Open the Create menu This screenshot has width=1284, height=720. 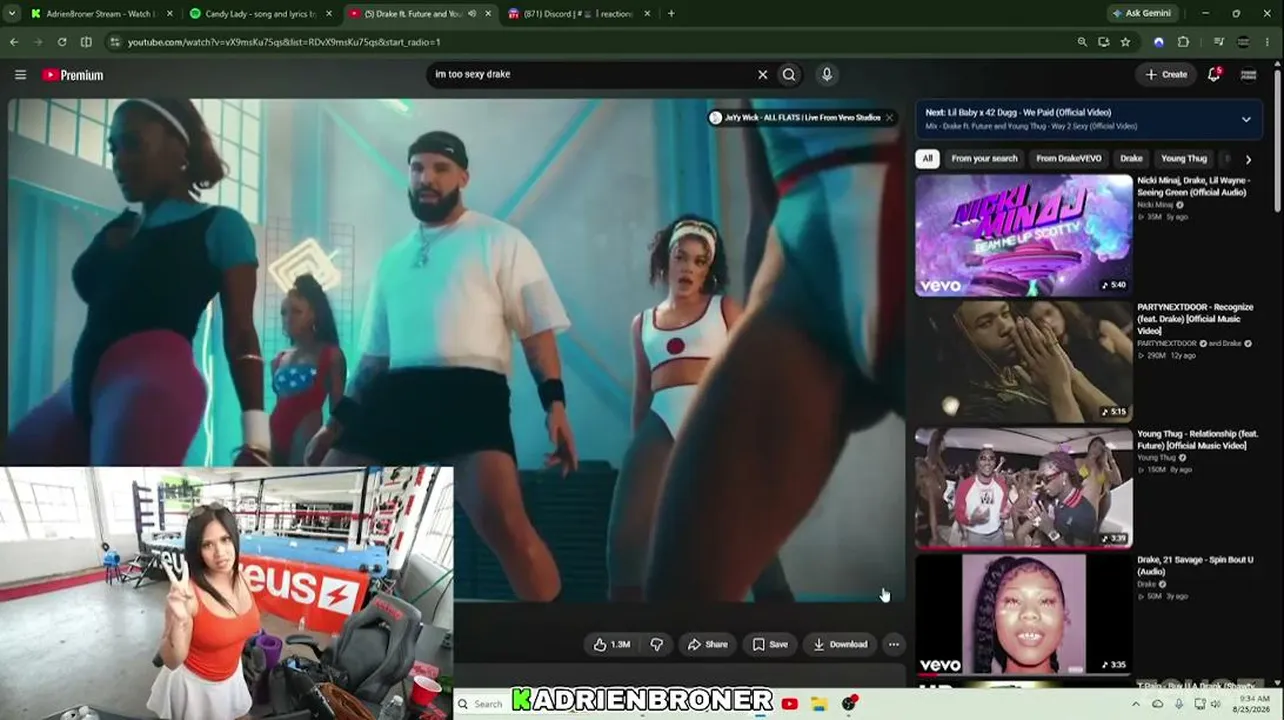1166,75
